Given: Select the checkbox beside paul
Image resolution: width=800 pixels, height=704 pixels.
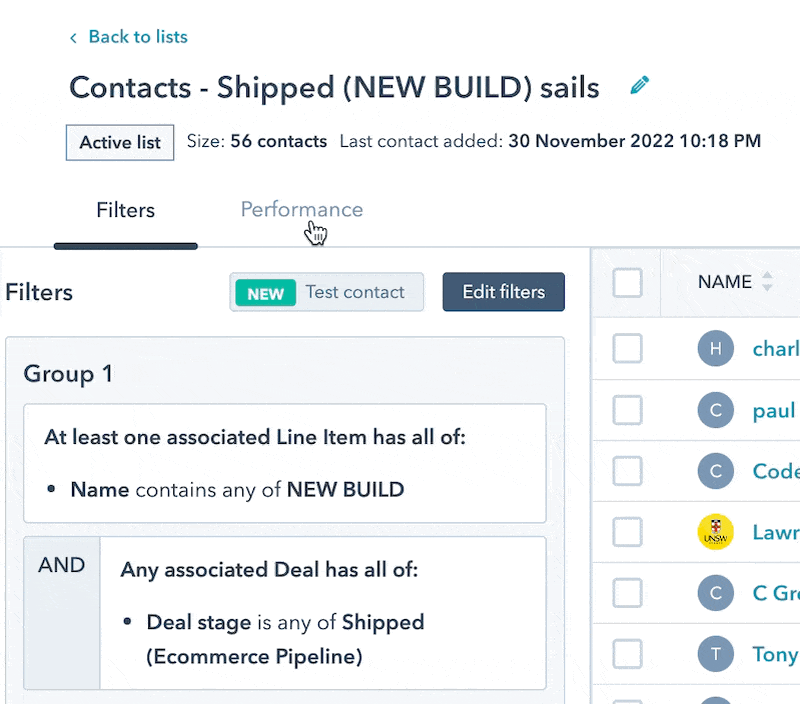Looking at the screenshot, I should [x=627, y=410].
